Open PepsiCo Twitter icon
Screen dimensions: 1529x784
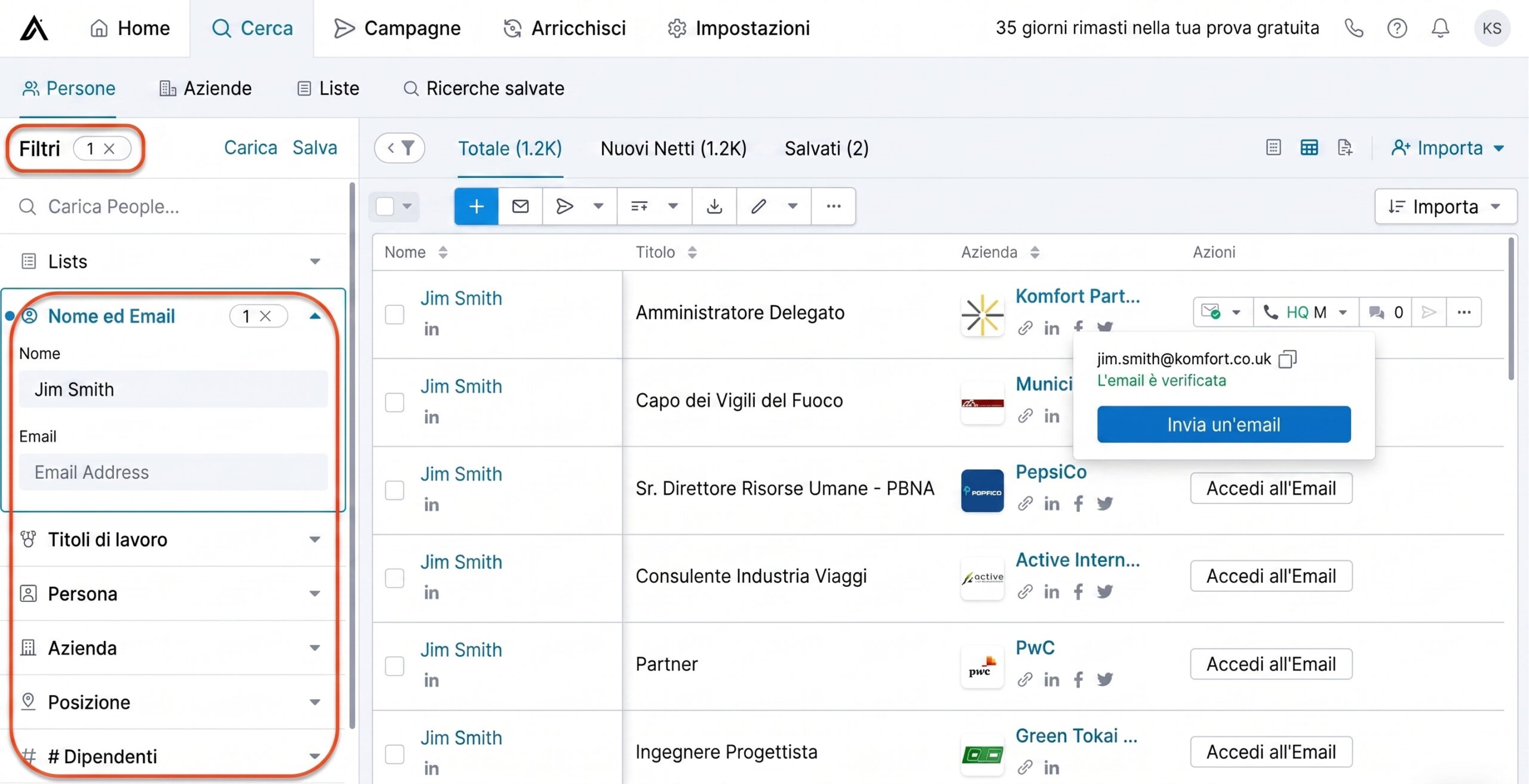1104,504
